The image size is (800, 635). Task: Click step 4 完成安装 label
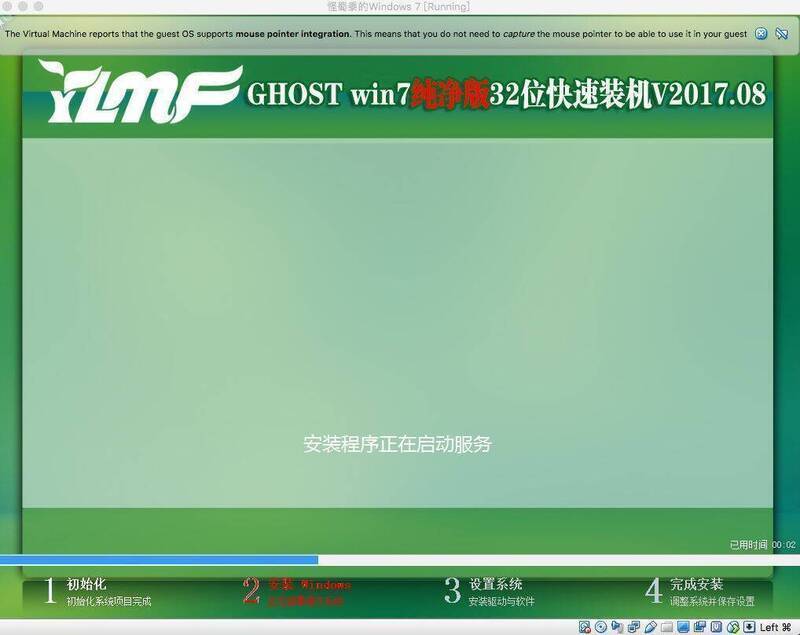[x=697, y=584]
